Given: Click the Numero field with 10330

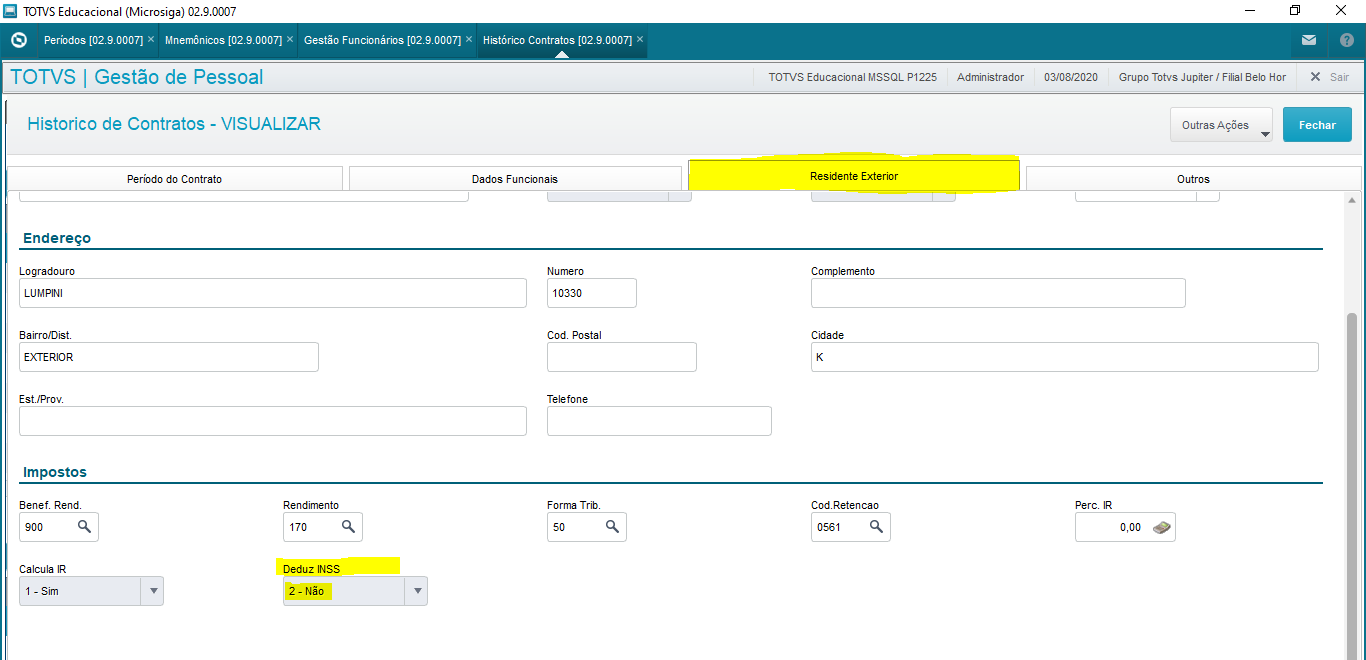Looking at the screenshot, I should click(x=592, y=293).
